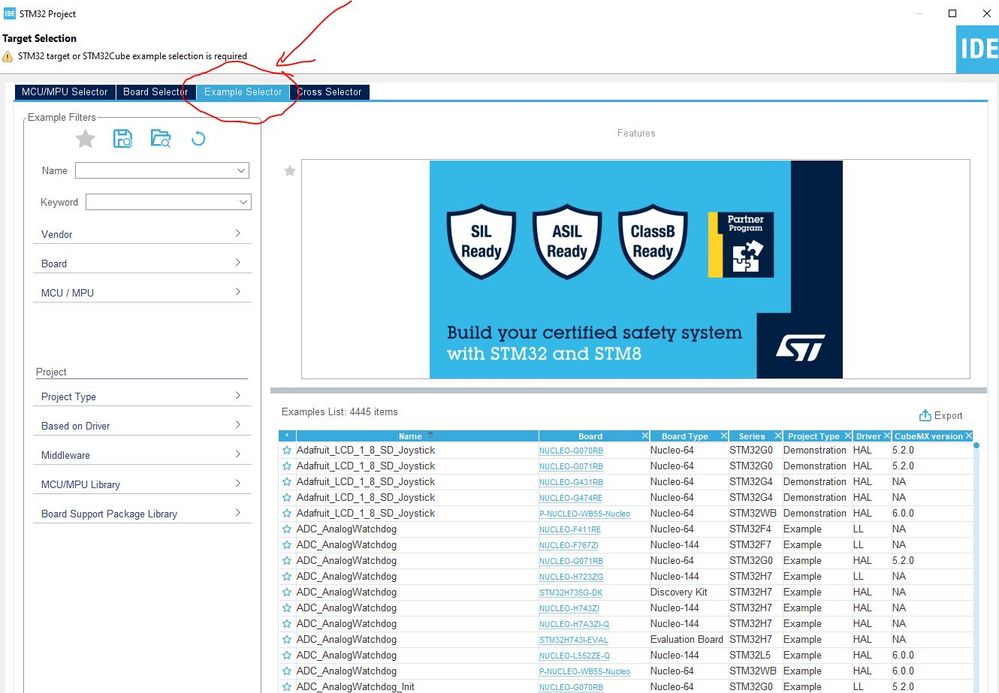Star the ADC_AnalogWatchdog_Init example
This screenshot has width=999, height=693.
(x=287, y=687)
